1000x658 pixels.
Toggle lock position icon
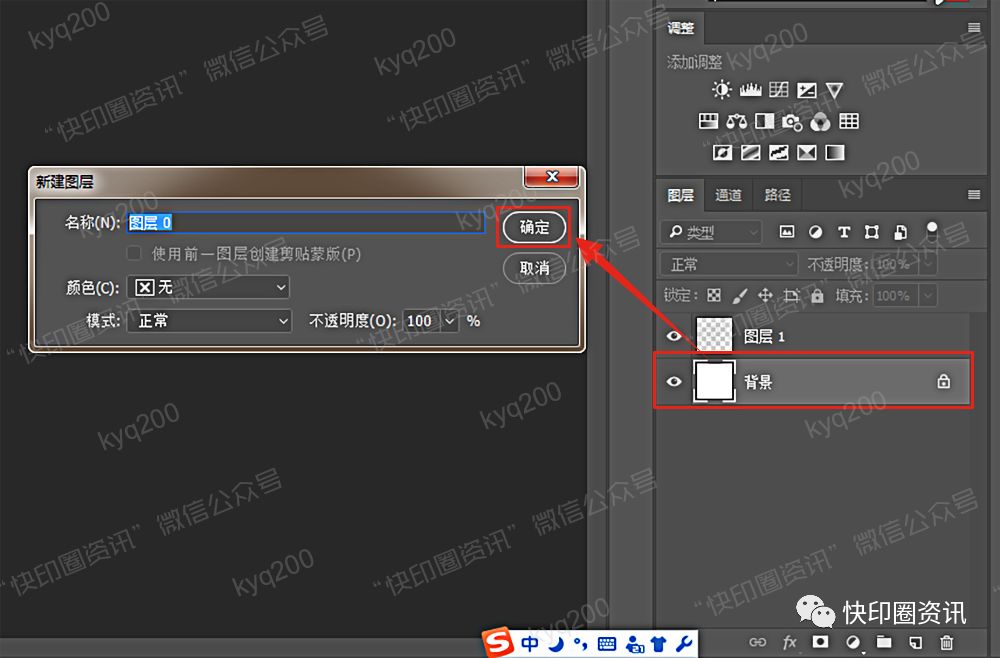(765, 295)
